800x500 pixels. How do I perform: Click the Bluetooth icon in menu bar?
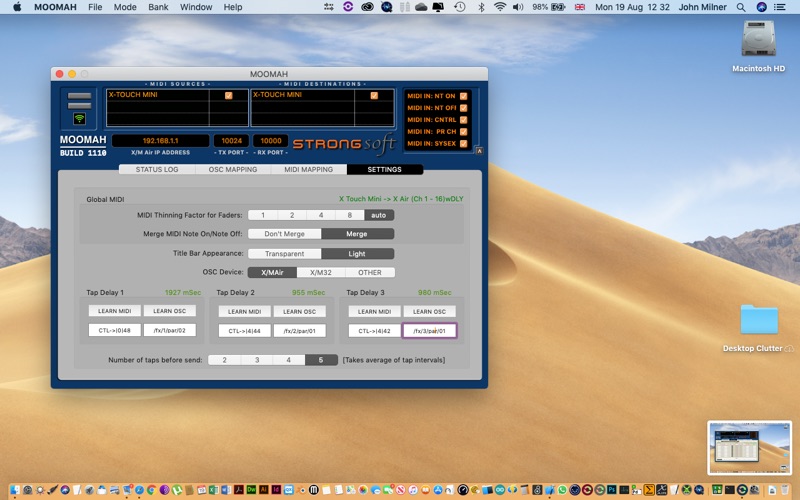pos(480,7)
